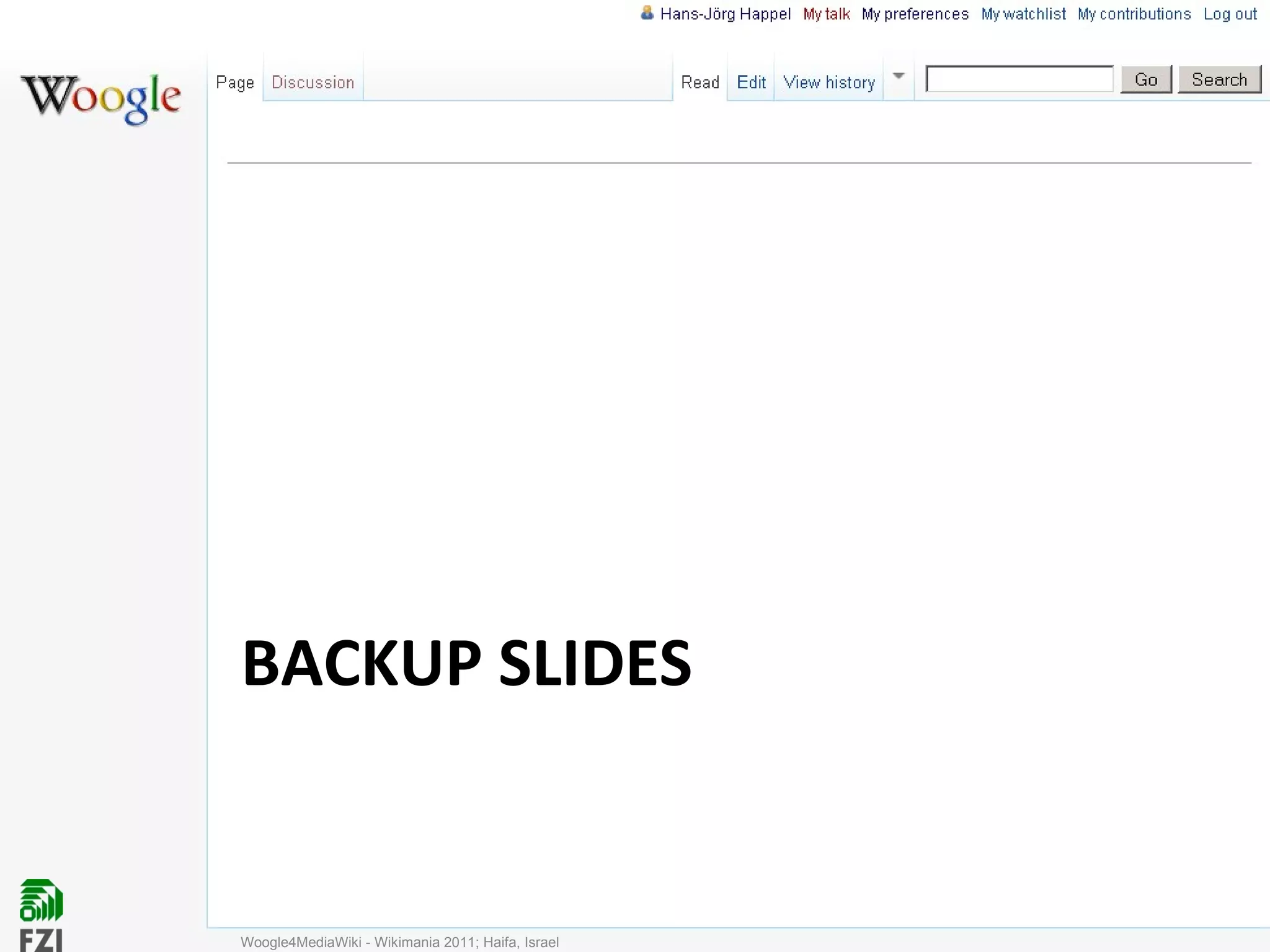Focus the wiki search input field
The image size is (1270, 952).
1019,79
